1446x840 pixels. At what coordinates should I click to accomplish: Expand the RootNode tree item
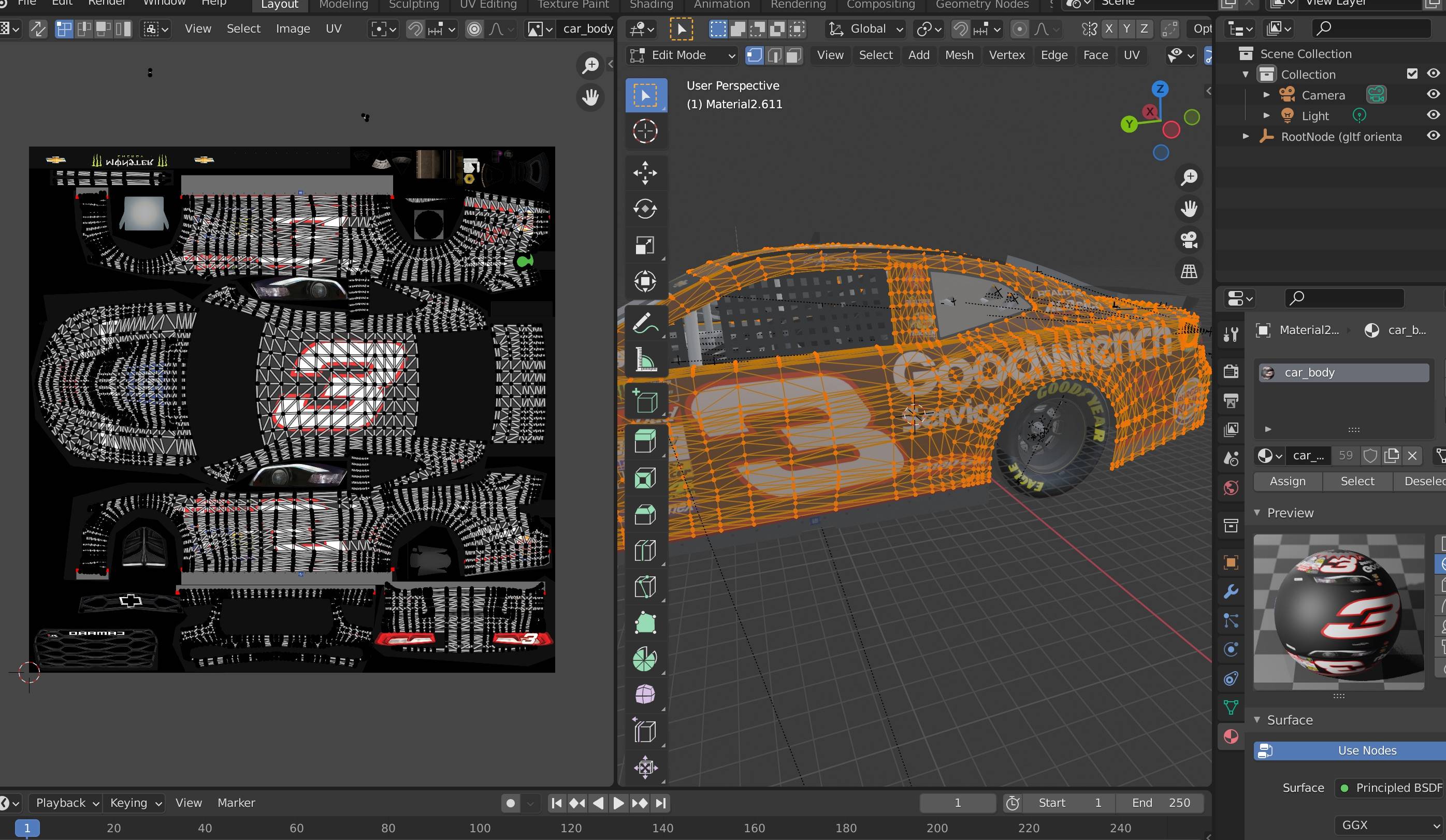pyautogui.click(x=1246, y=137)
